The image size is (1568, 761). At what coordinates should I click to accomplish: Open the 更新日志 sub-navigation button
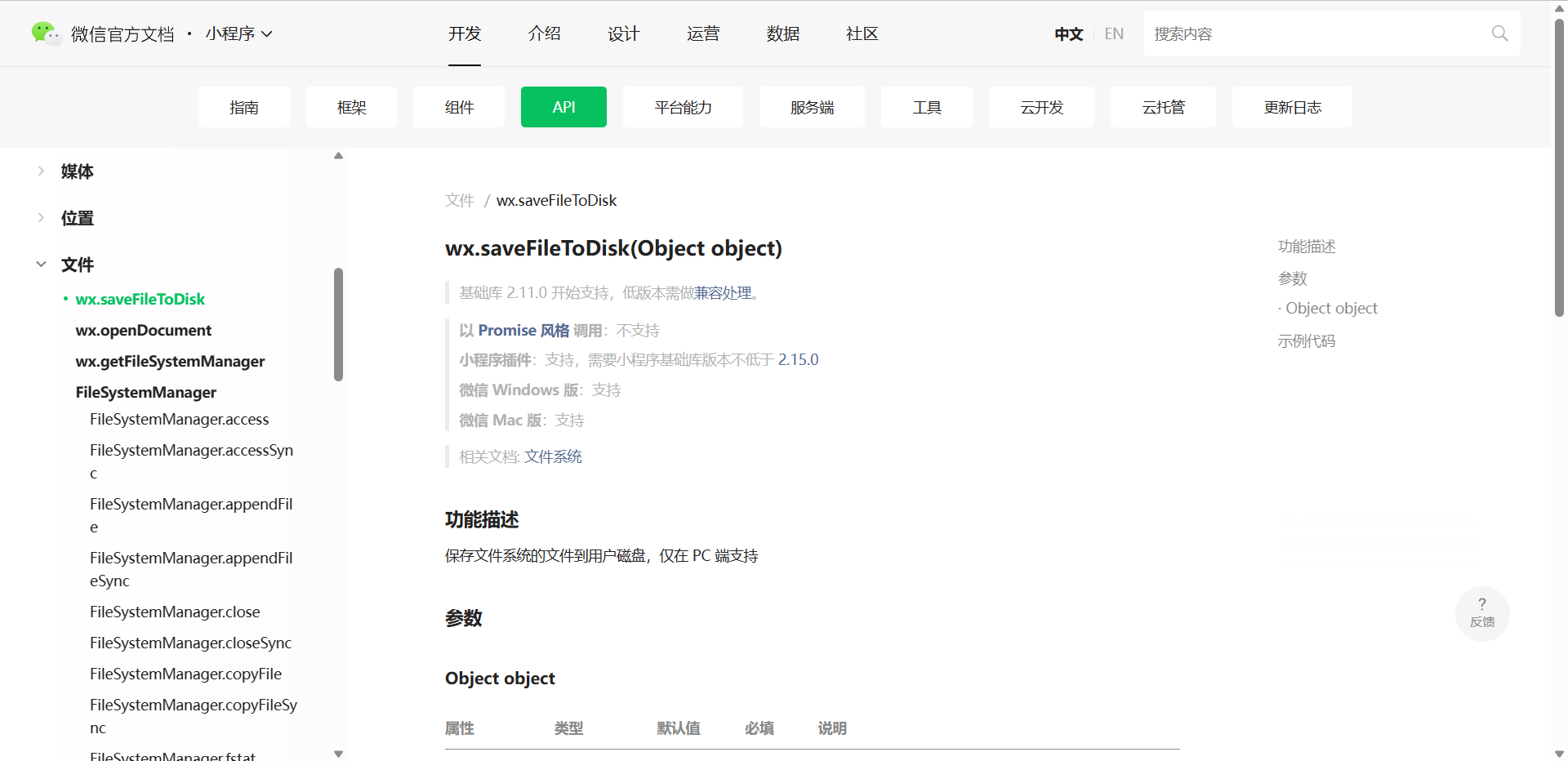[1292, 107]
